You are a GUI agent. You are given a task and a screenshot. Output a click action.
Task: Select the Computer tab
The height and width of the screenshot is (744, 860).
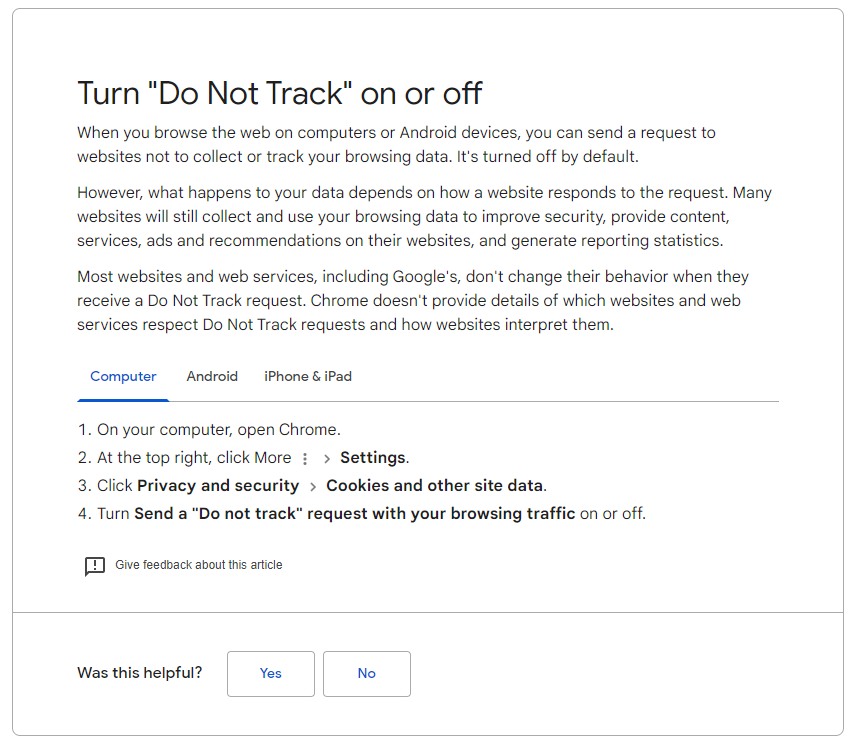click(x=123, y=377)
